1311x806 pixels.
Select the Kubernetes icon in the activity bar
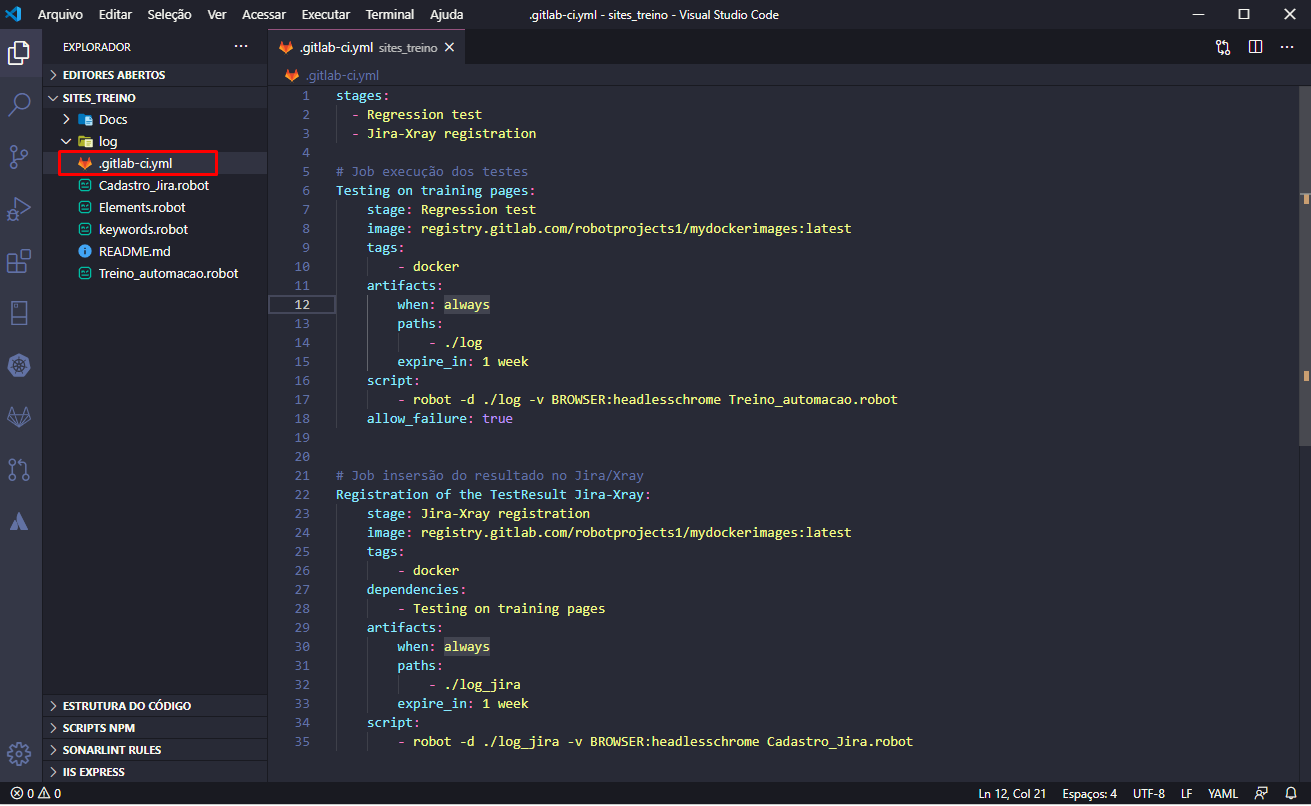click(20, 365)
